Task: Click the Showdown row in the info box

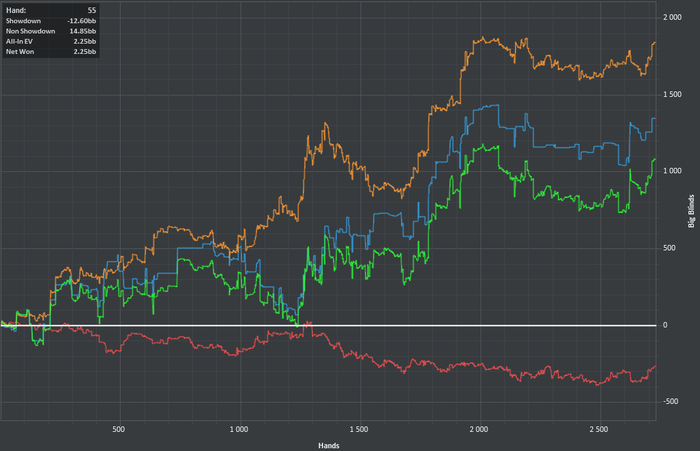Action: (x=51, y=21)
